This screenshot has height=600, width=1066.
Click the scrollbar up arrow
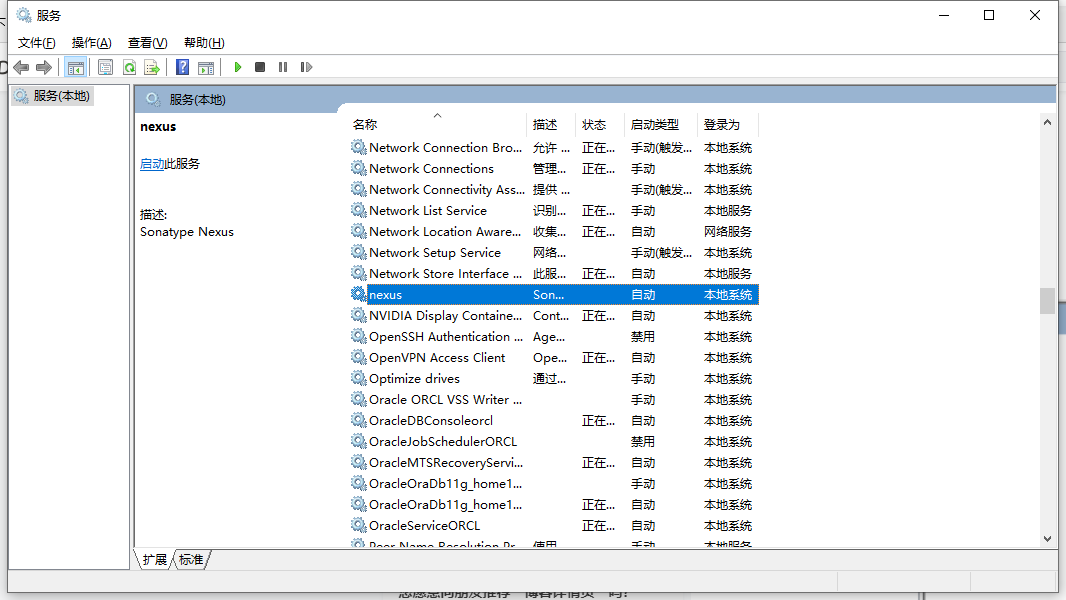coord(1047,122)
